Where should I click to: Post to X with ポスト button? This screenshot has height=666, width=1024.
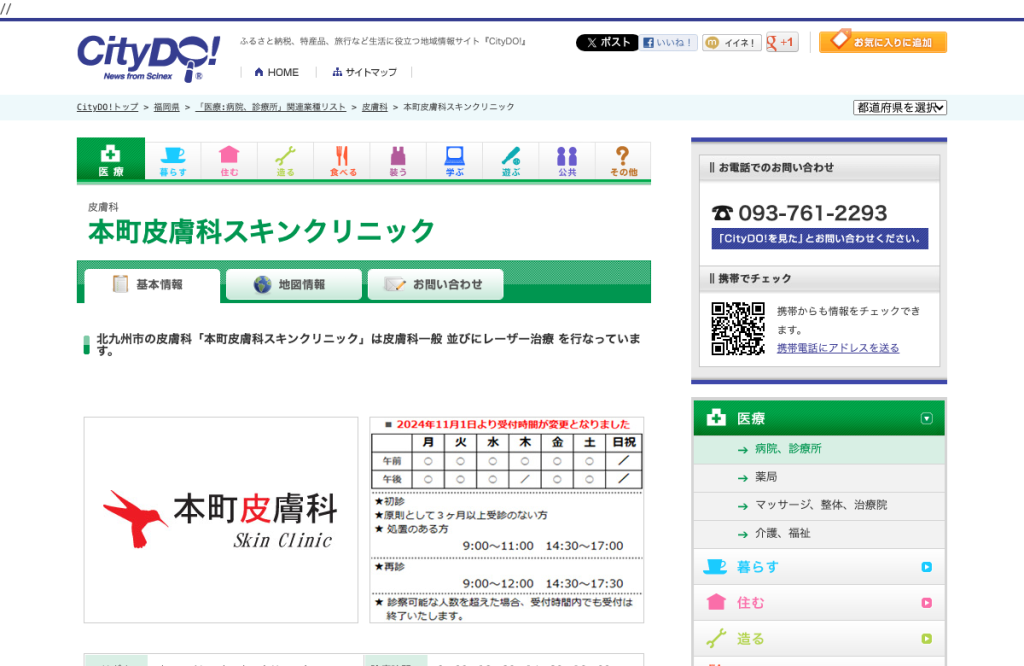pos(607,42)
